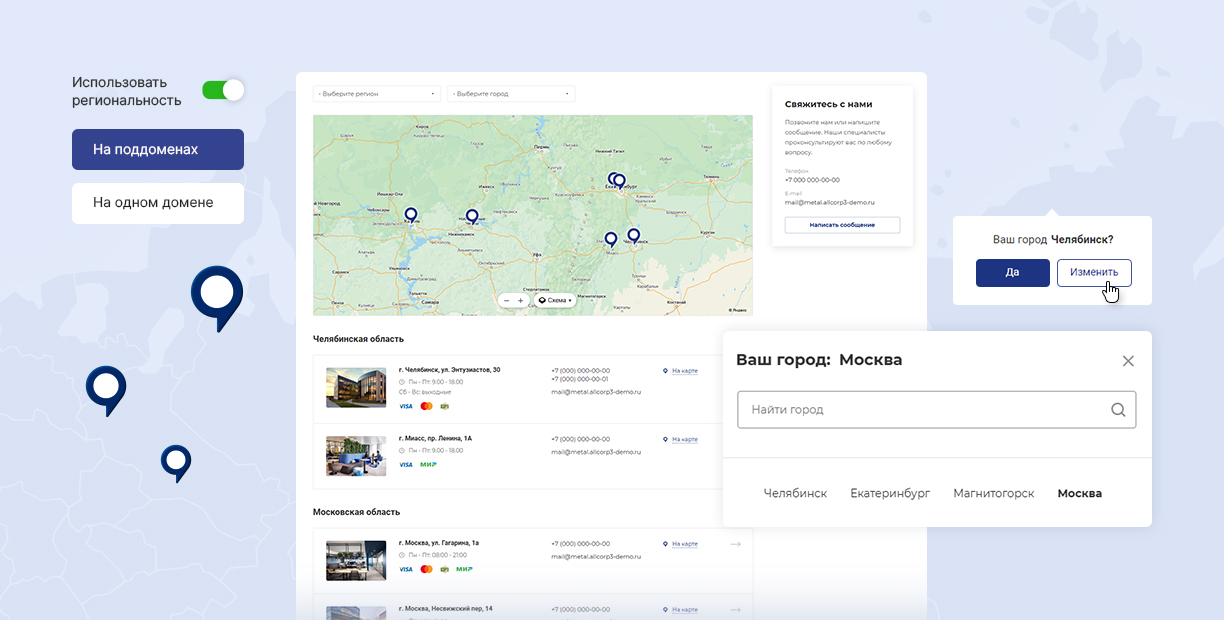The height and width of the screenshot is (620, 1224).
Task: Select the На одном домене option
Action: click(x=157, y=203)
